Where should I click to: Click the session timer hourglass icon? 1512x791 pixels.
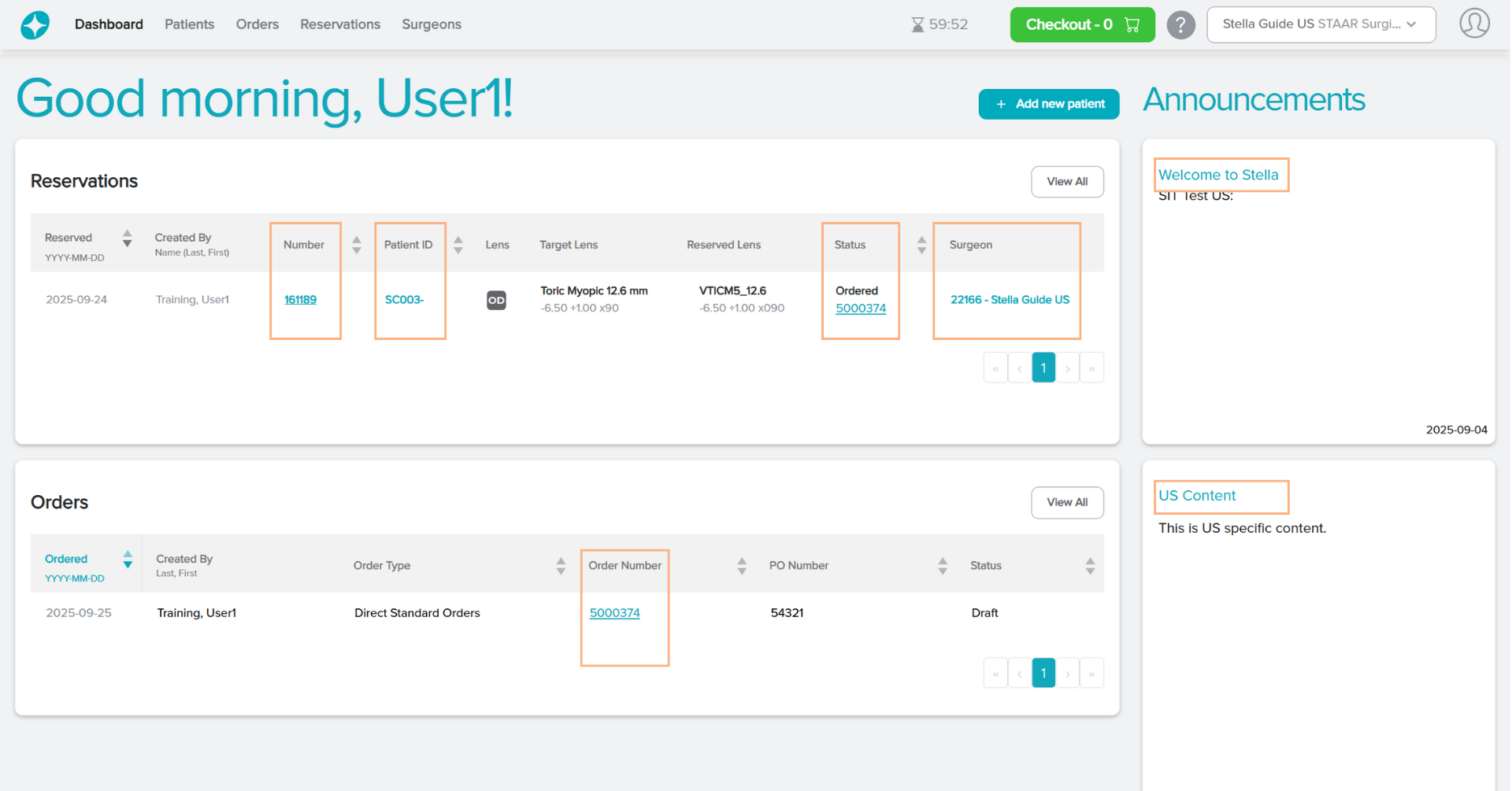pos(917,25)
